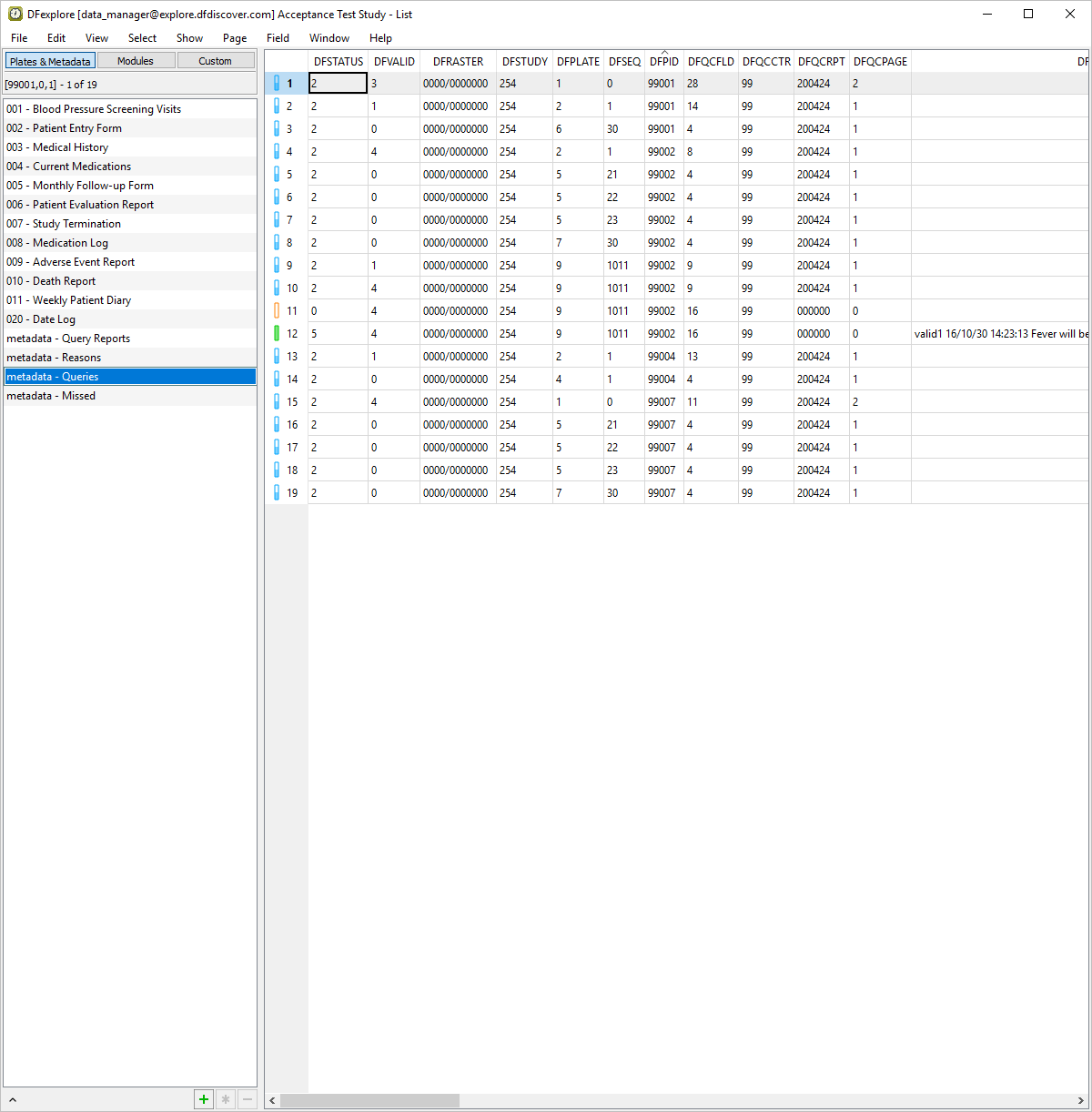Open the Select menu
1092x1112 pixels.
(x=142, y=38)
